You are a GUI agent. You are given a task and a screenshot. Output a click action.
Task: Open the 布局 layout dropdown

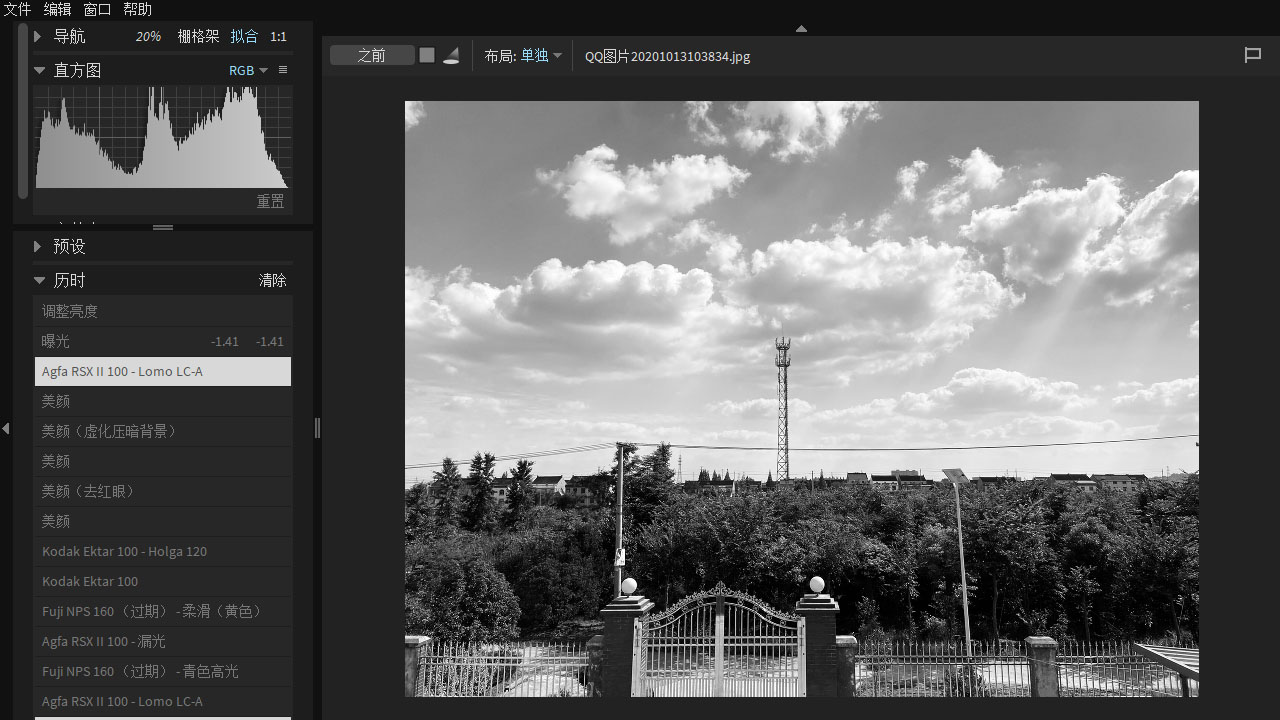pos(535,56)
